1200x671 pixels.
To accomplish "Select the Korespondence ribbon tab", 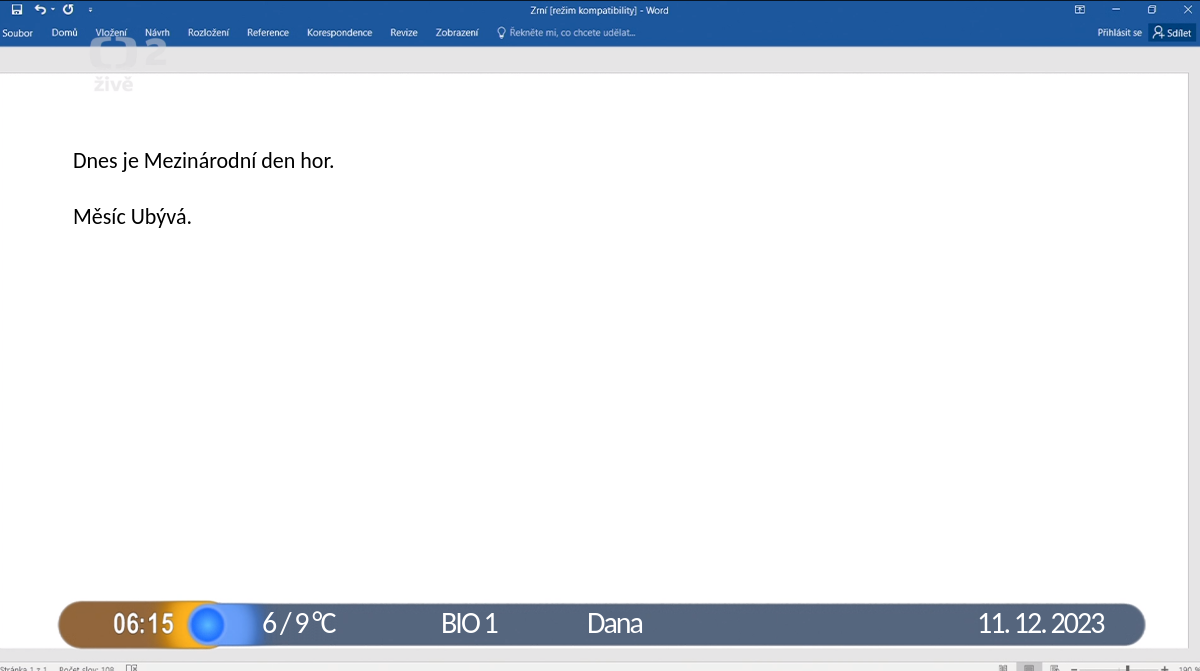I will [x=339, y=33].
